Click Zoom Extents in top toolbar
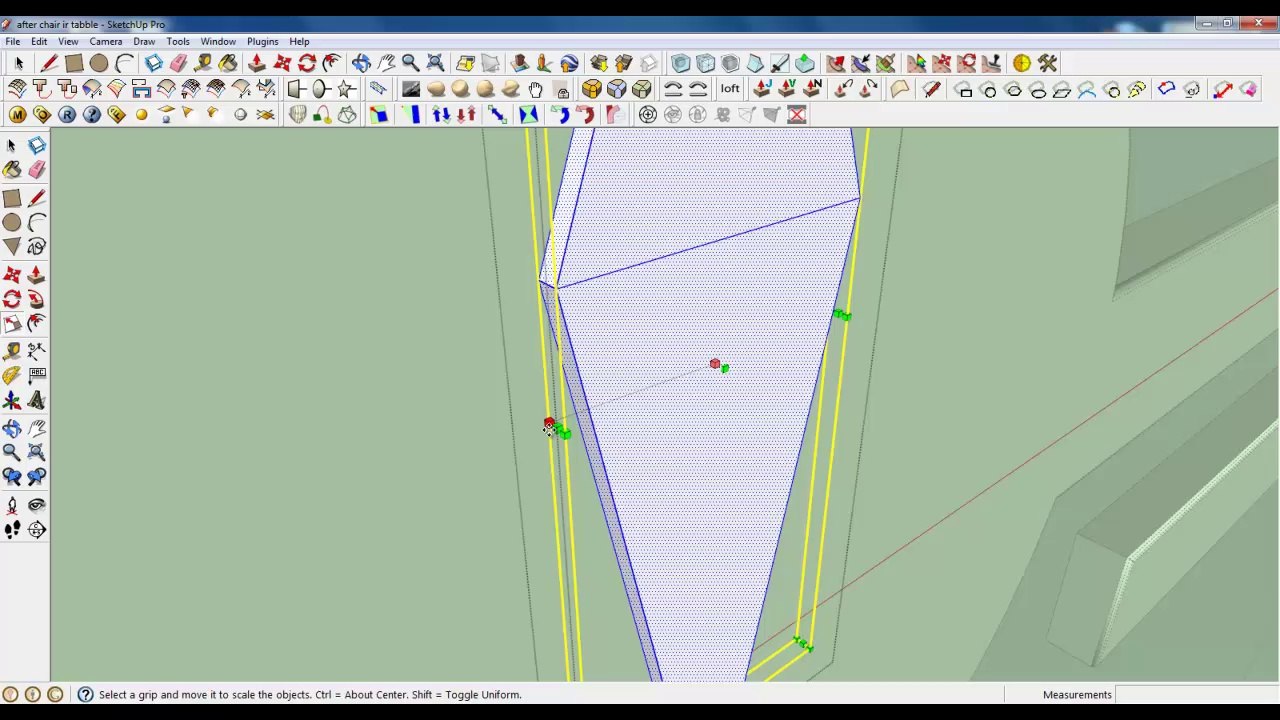This screenshot has height=720, width=1280. pyautogui.click(x=435, y=64)
